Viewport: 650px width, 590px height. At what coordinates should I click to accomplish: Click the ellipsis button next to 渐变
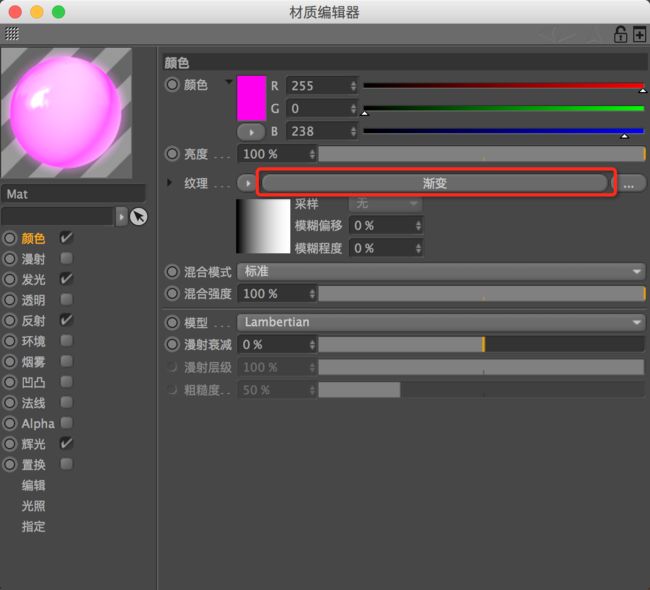tap(628, 184)
